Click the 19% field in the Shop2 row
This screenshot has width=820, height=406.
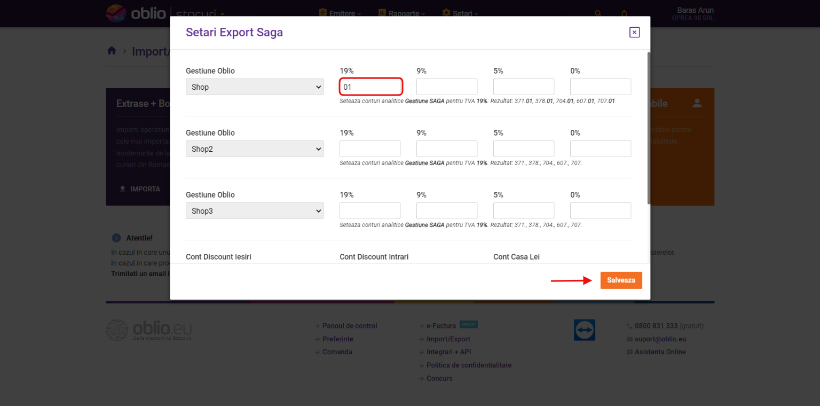pos(370,149)
